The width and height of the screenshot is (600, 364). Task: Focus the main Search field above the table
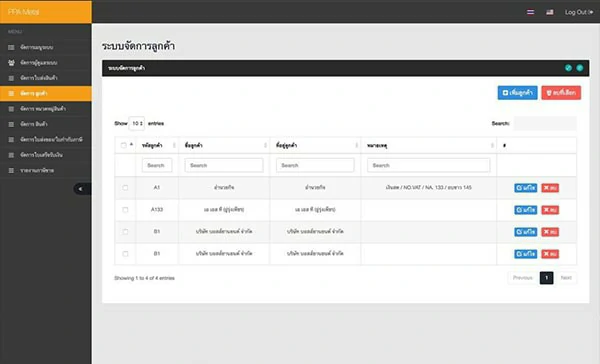[x=545, y=123]
